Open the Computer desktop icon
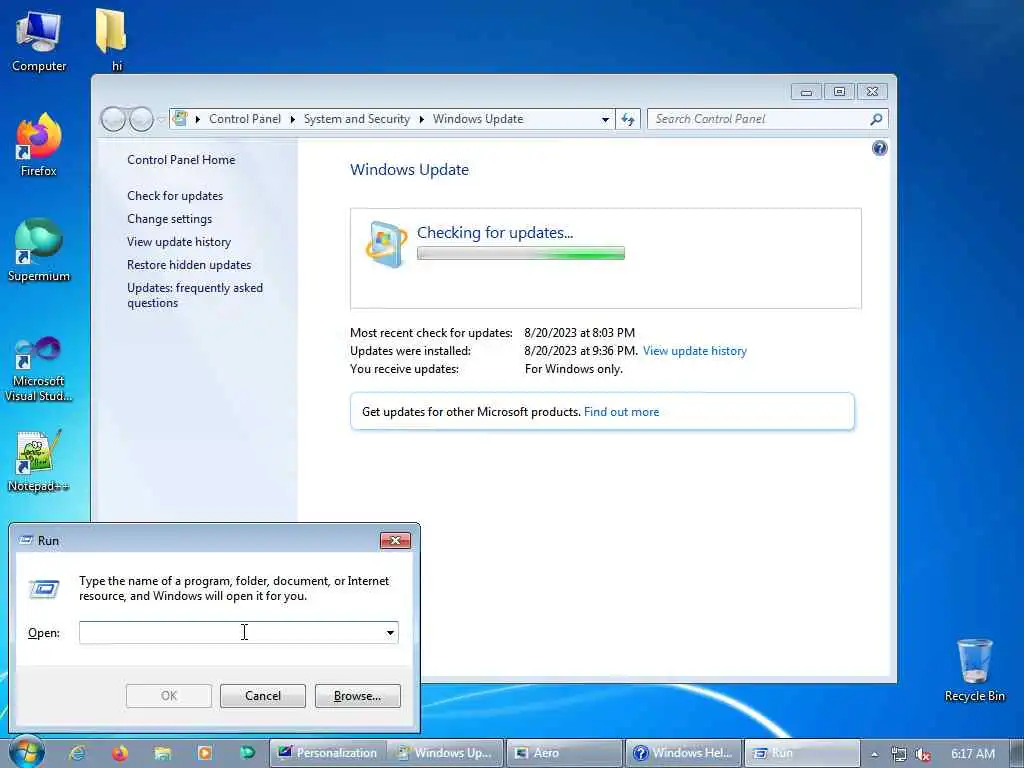 pyautogui.click(x=39, y=40)
